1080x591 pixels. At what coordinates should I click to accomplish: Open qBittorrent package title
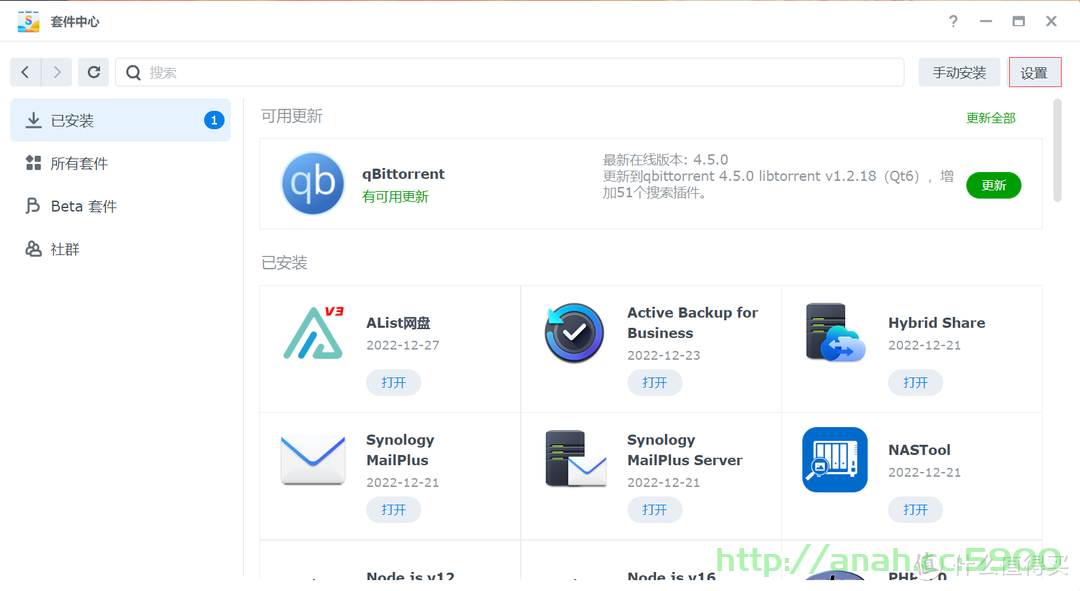pyautogui.click(x=404, y=174)
